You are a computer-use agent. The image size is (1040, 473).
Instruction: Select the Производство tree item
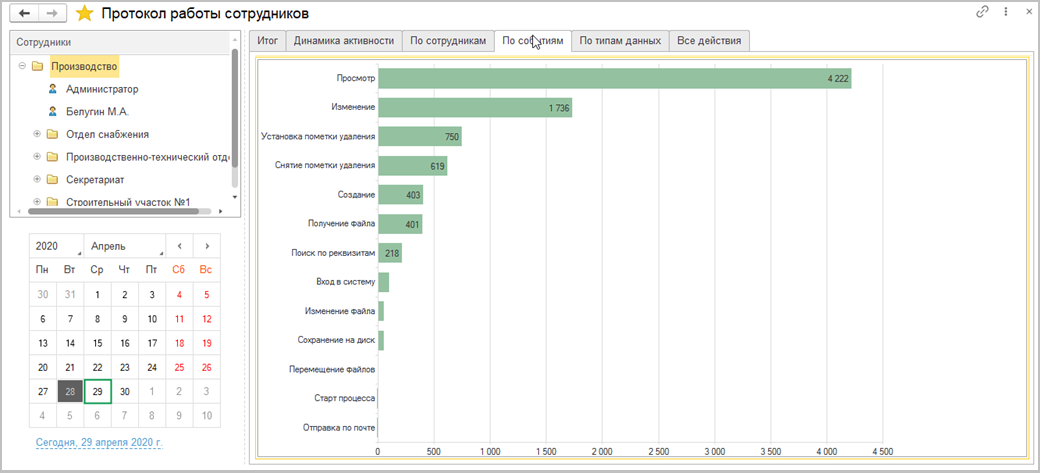click(84, 66)
